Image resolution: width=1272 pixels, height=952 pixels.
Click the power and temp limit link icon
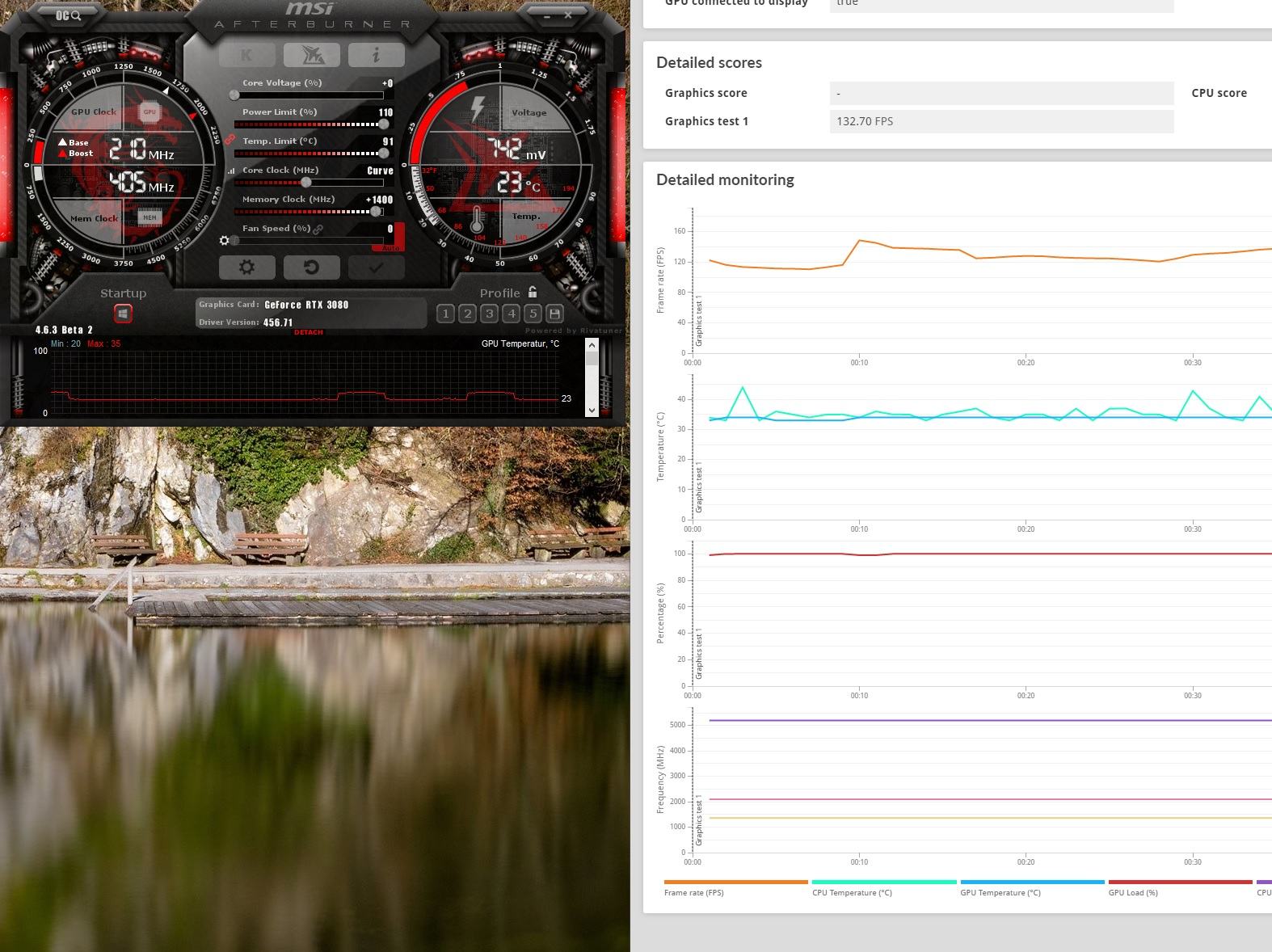click(x=230, y=140)
